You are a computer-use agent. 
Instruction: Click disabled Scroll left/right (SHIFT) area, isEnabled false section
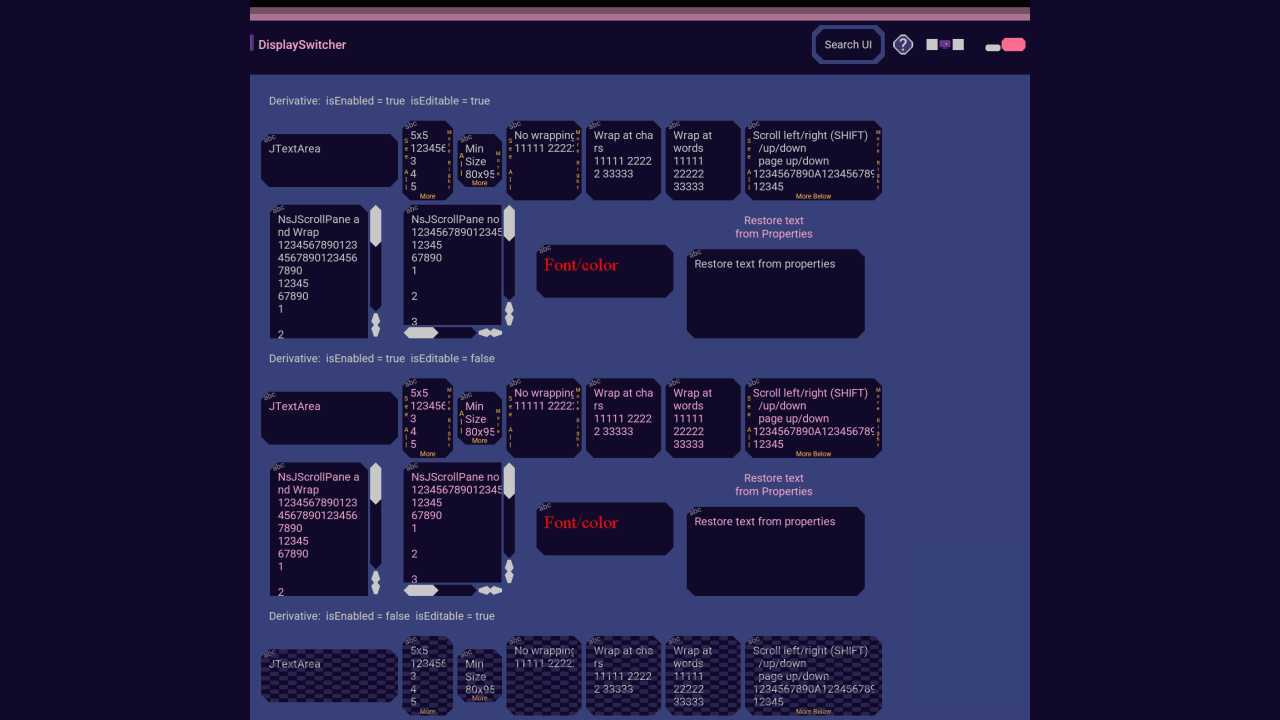[x=813, y=676]
